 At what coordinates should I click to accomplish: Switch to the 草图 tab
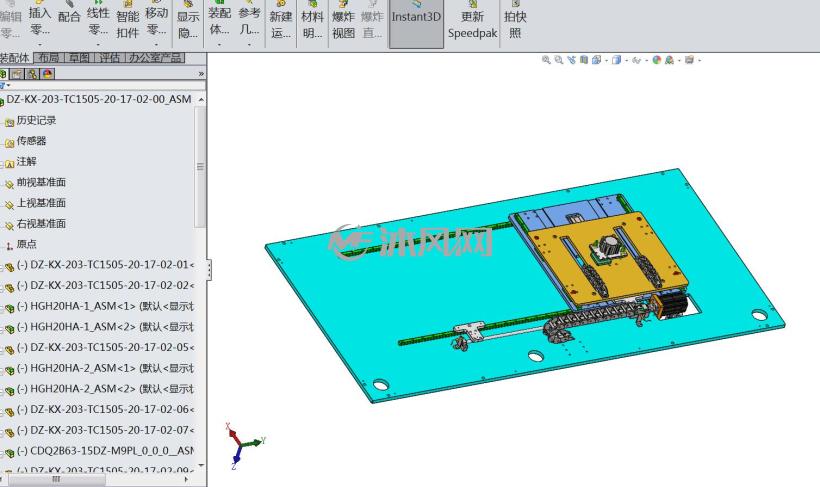tap(79, 58)
